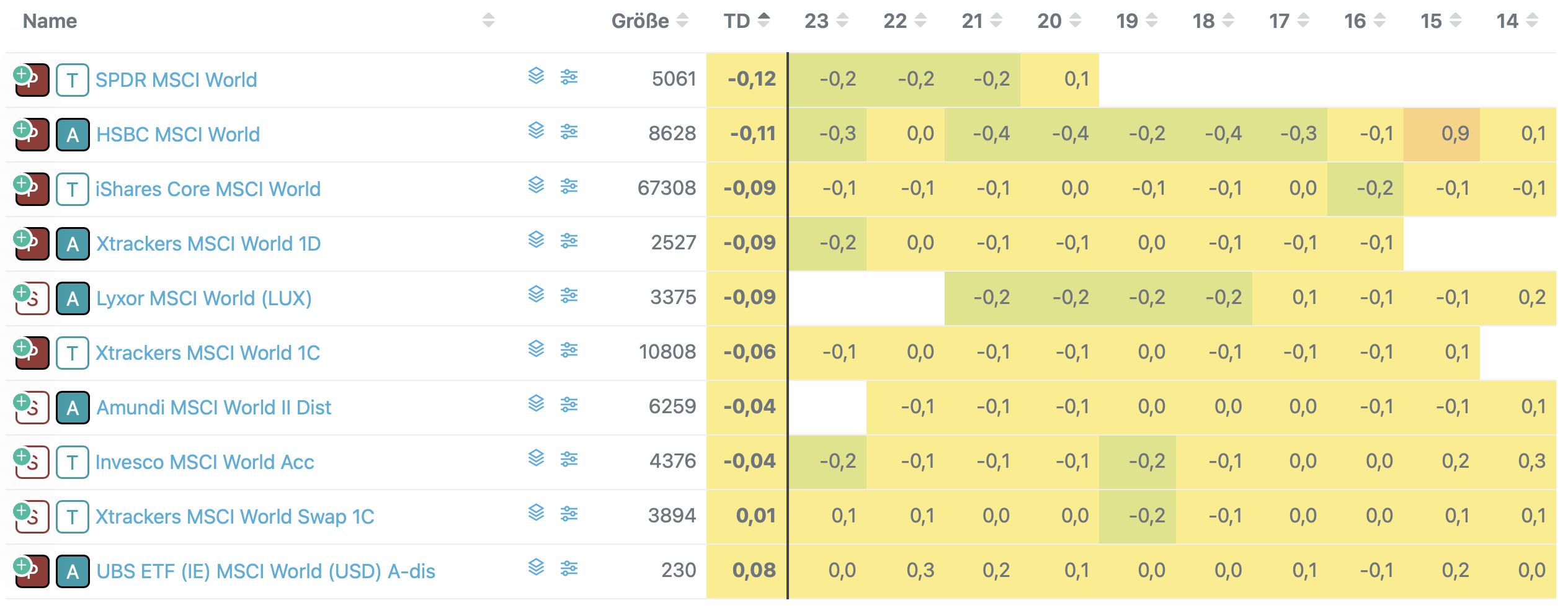Click layers icon in Xtrackers MSCI World 1D row
This screenshot has width=1568, height=608.
coord(536,240)
